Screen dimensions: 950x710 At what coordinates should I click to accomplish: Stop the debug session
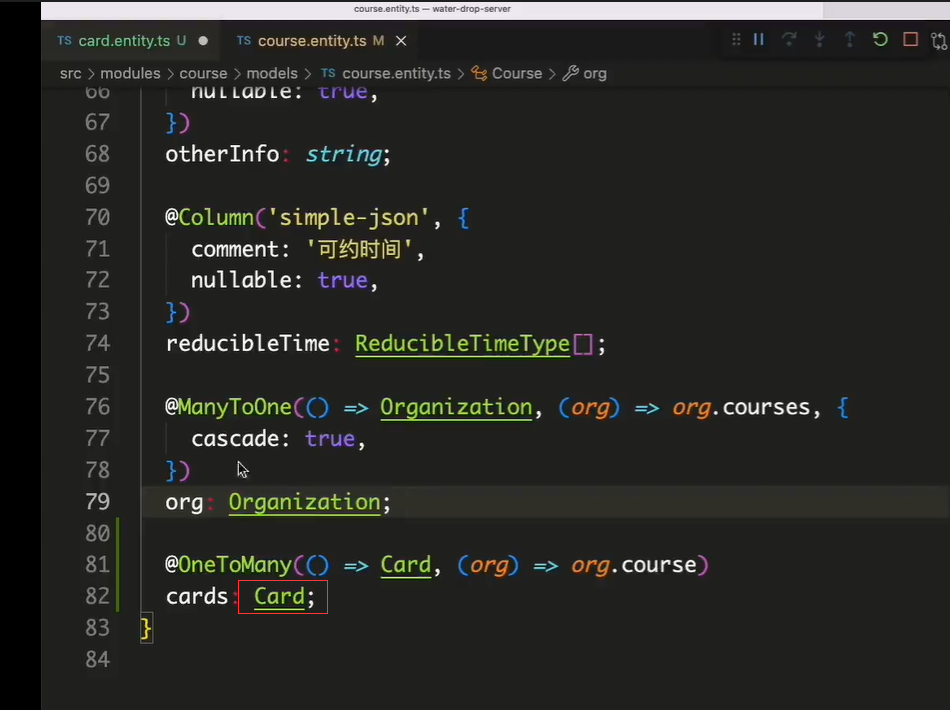pyautogui.click(x=910, y=39)
